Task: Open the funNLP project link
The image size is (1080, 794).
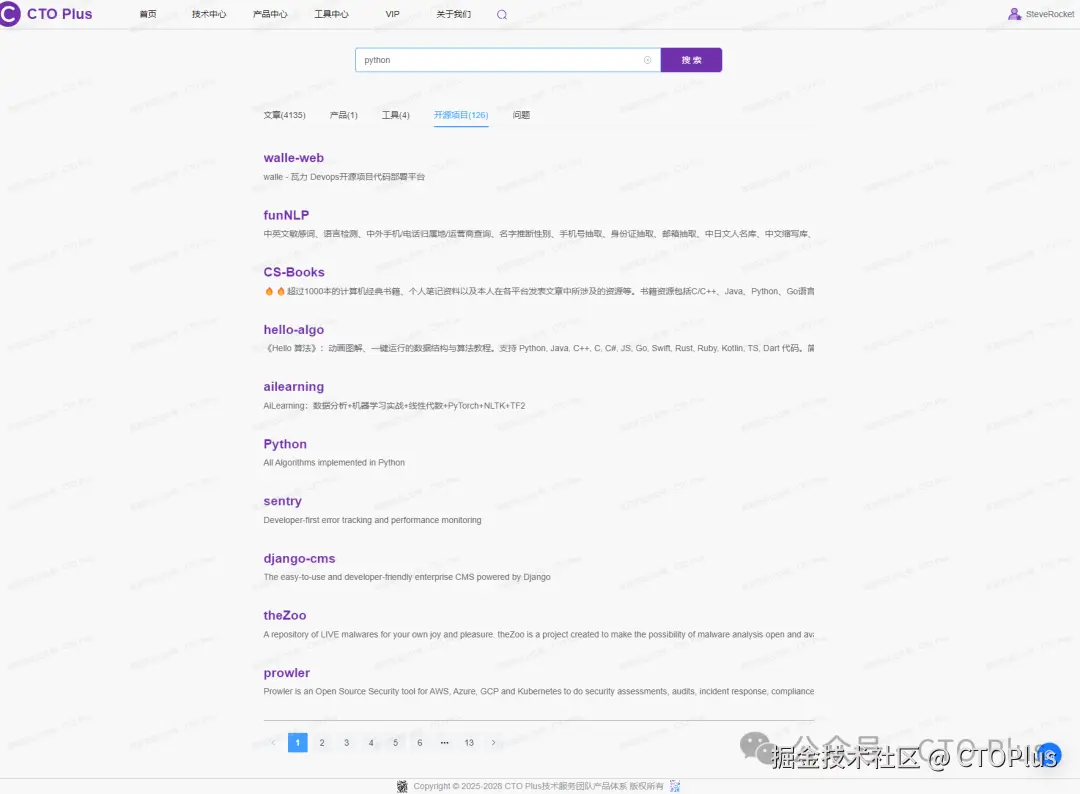Action: click(286, 215)
